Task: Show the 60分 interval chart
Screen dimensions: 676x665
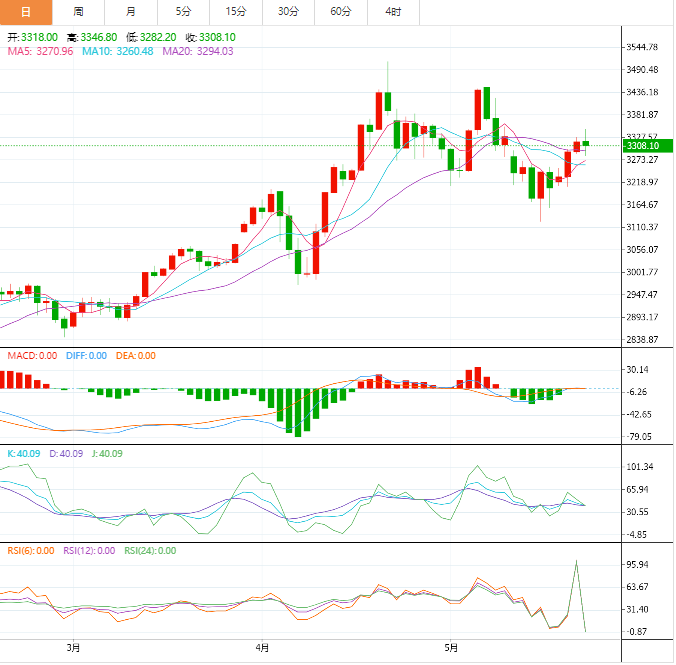Action: [341, 12]
